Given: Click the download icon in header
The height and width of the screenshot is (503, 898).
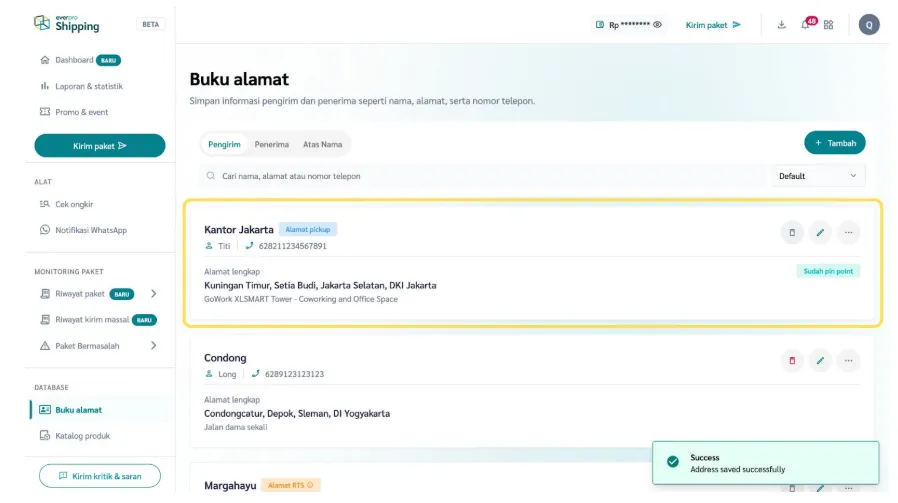Looking at the screenshot, I should (x=782, y=25).
